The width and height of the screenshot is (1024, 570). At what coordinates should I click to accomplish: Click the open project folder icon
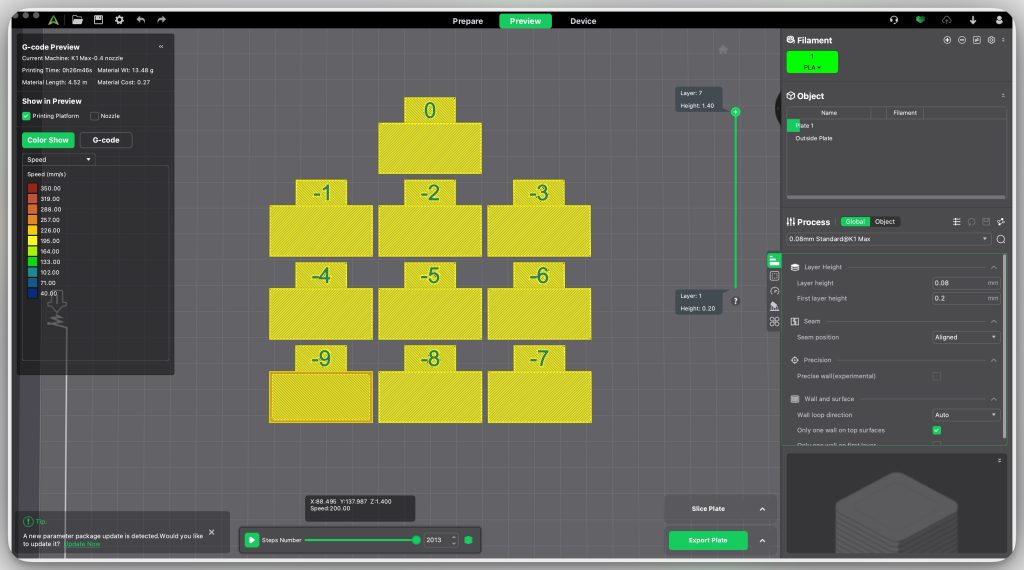click(x=77, y=20)
